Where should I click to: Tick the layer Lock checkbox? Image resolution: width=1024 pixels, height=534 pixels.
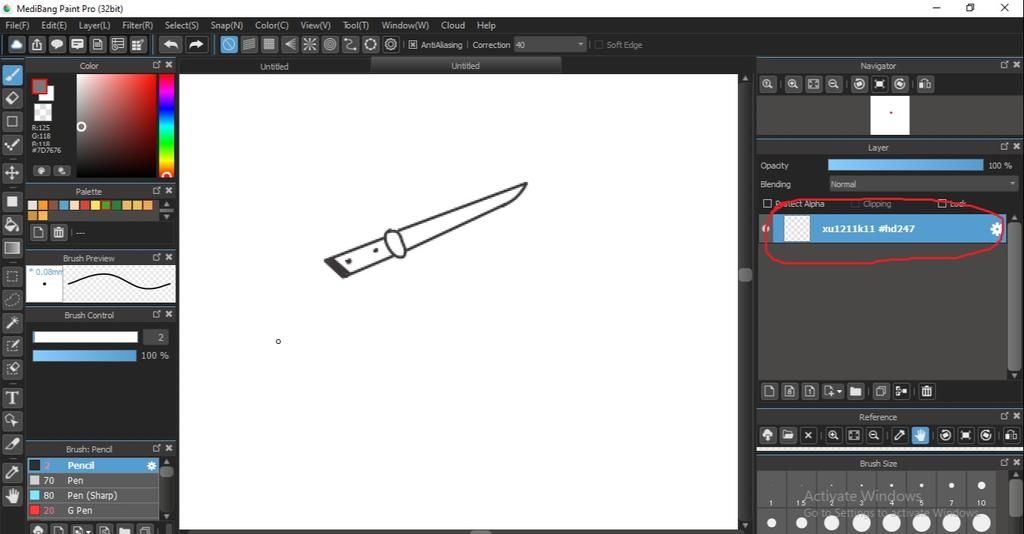pos(942,204)
